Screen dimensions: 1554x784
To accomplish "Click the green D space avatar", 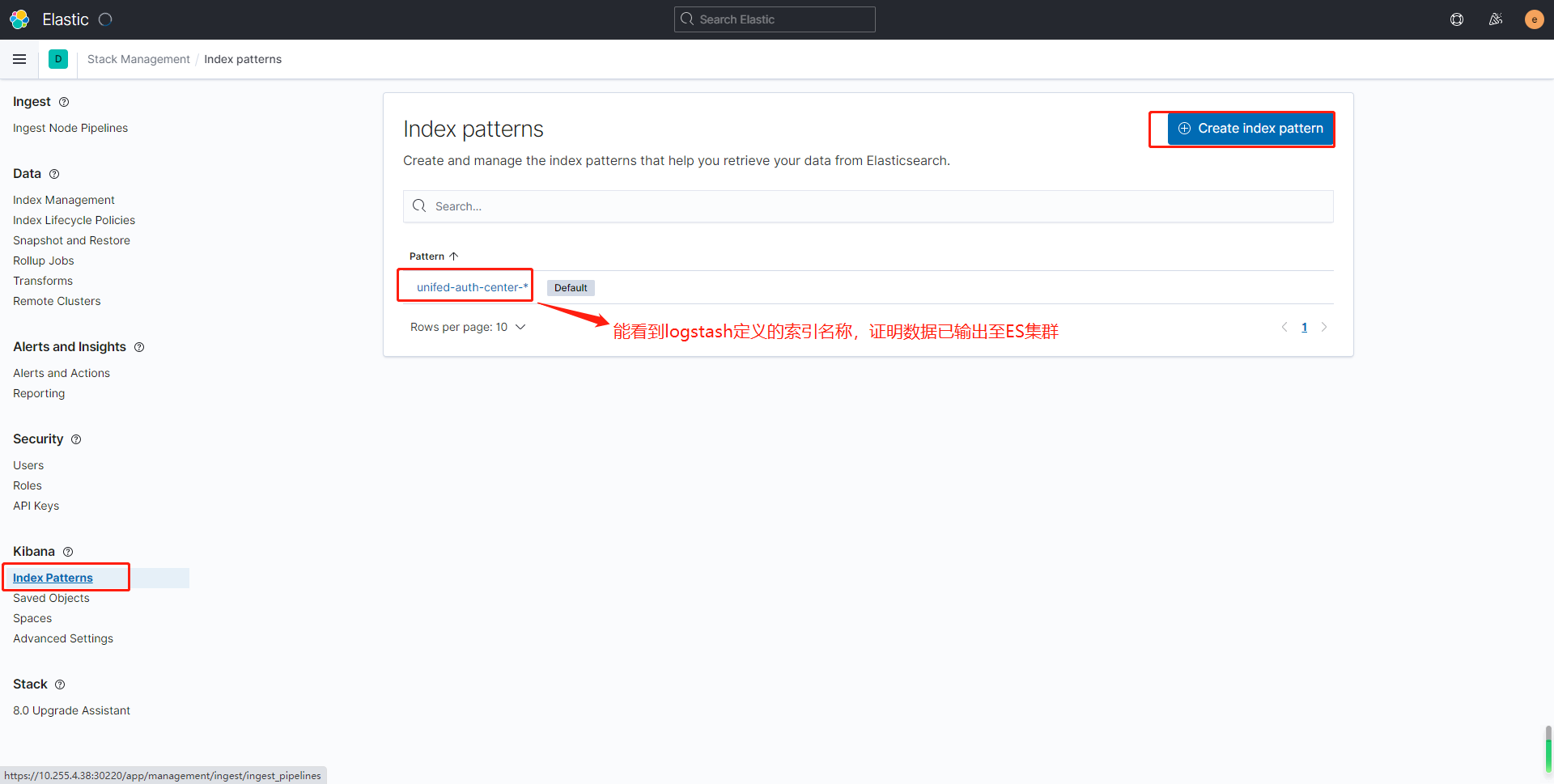I will coord(58,59).
